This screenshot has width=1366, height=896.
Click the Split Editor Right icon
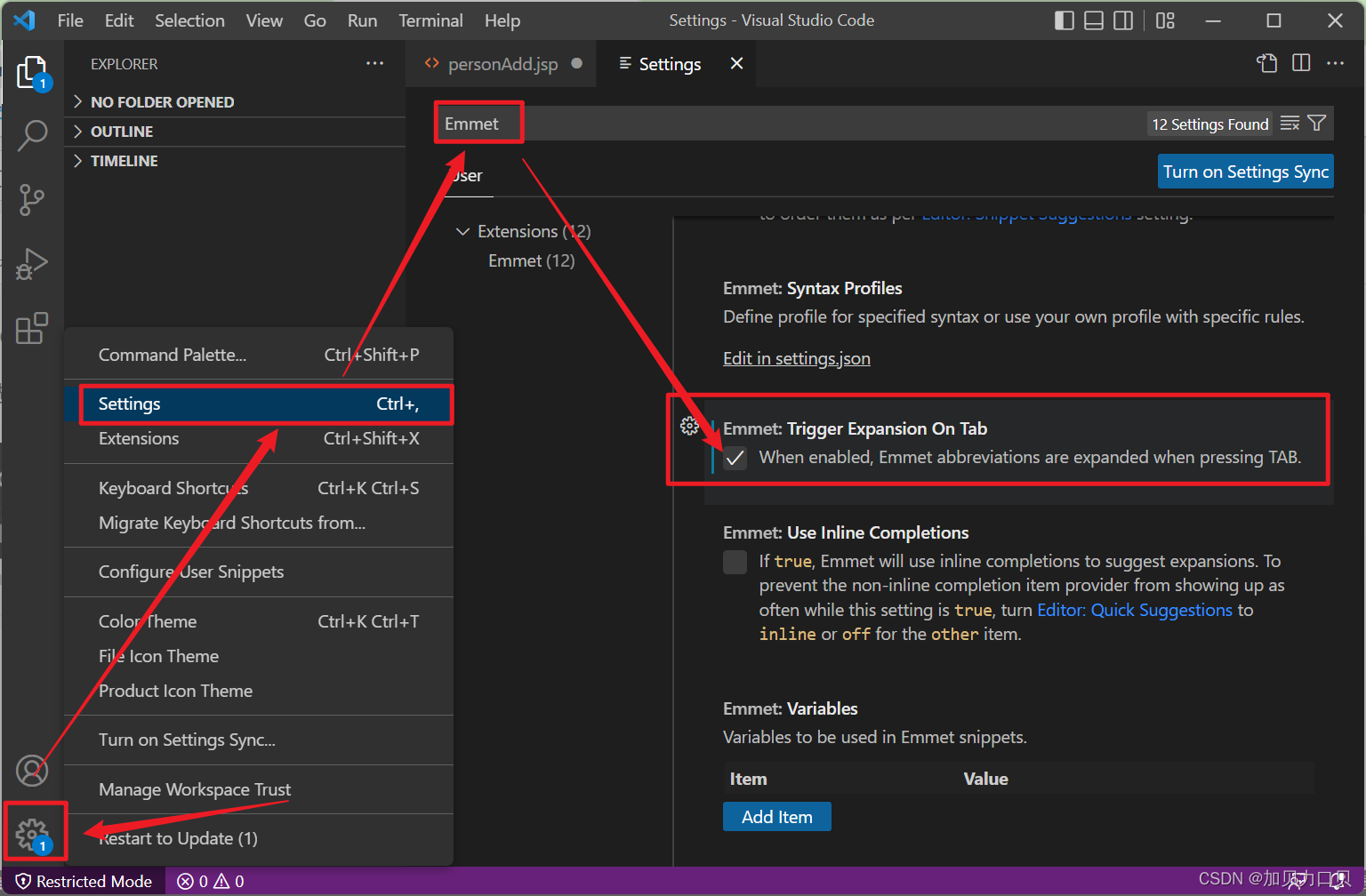pos(1301,63)
